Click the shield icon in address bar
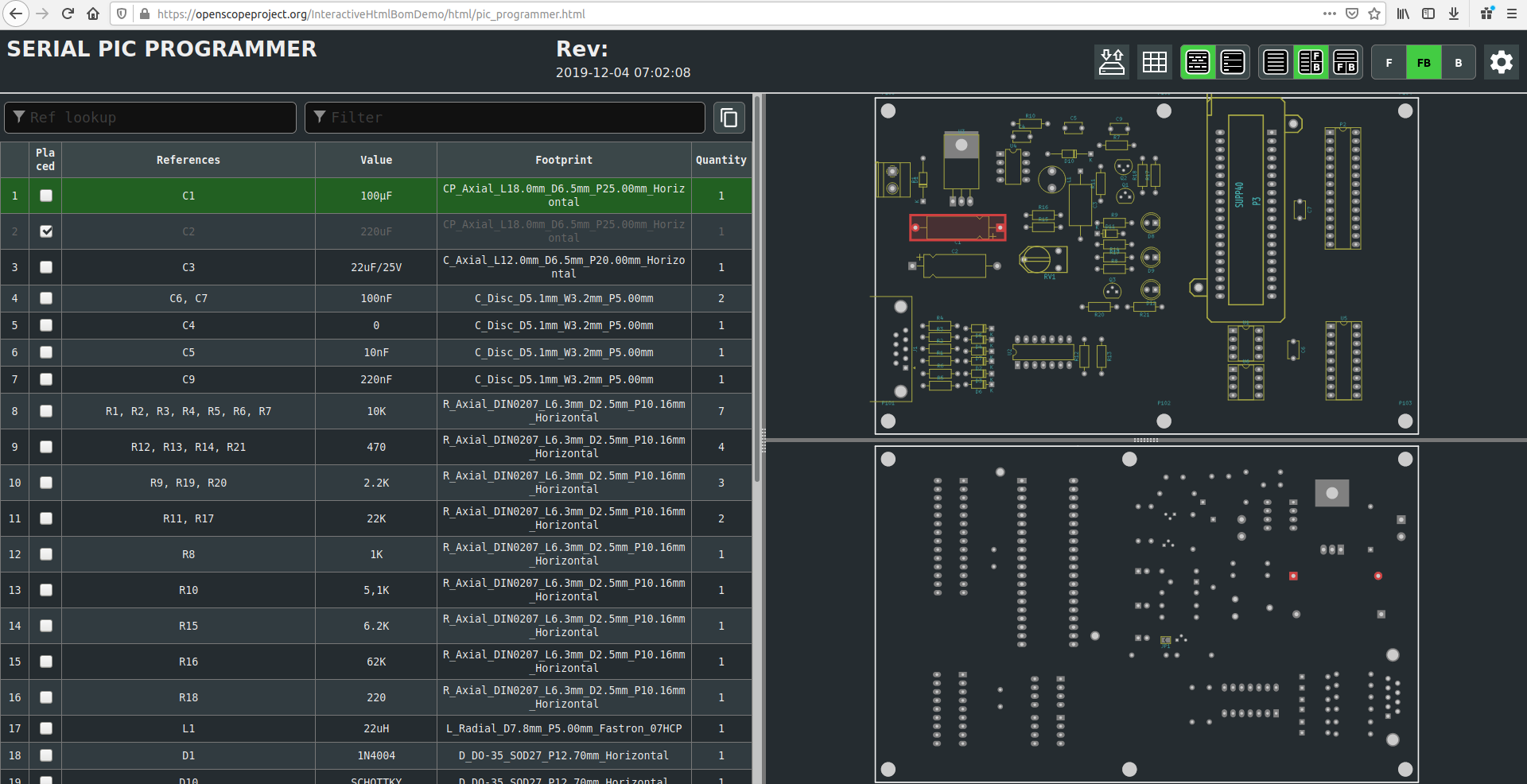 [121, 14]
